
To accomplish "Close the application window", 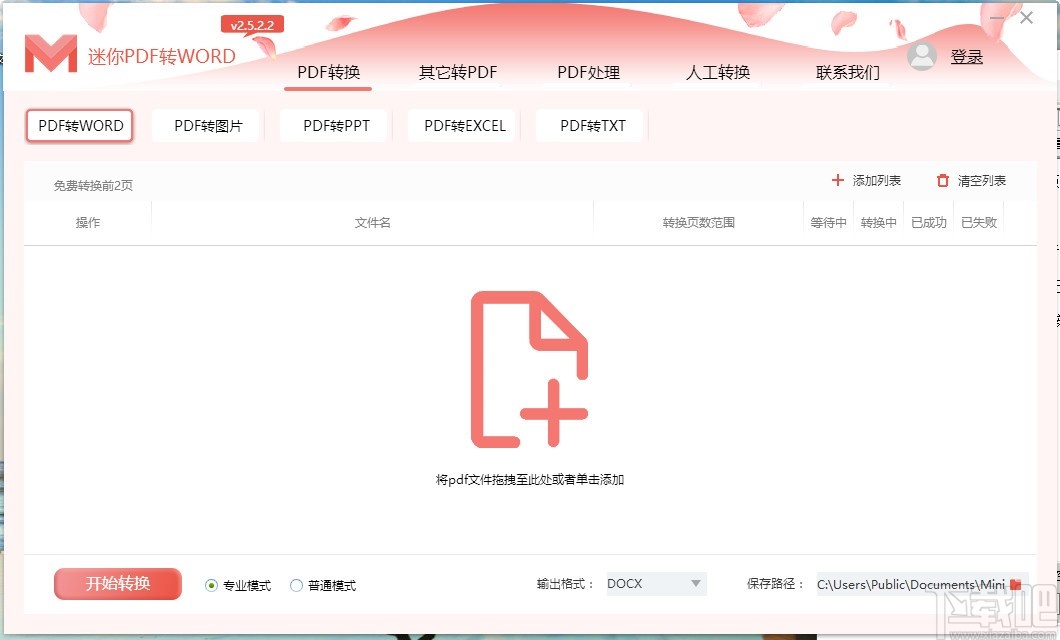I will click(1026, 18).
